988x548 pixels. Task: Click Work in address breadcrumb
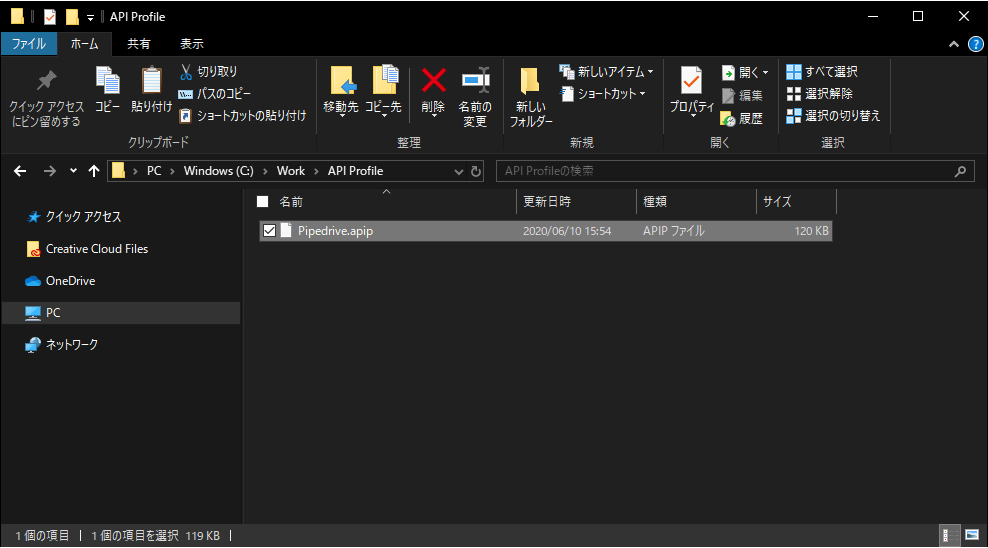click(x=290, y=171)
